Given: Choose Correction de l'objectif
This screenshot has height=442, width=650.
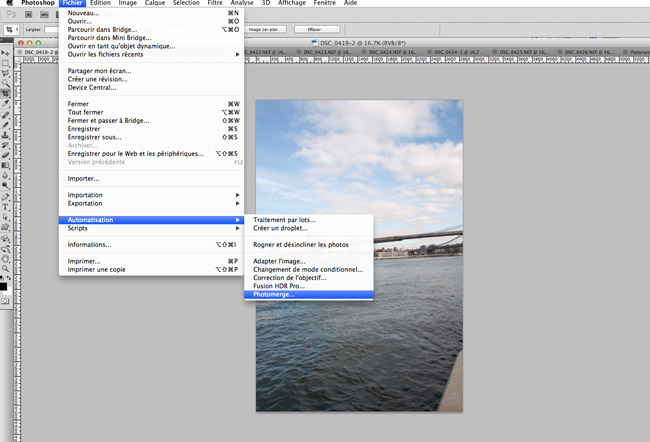Looking at the screenshot, I should coord(309,278).
